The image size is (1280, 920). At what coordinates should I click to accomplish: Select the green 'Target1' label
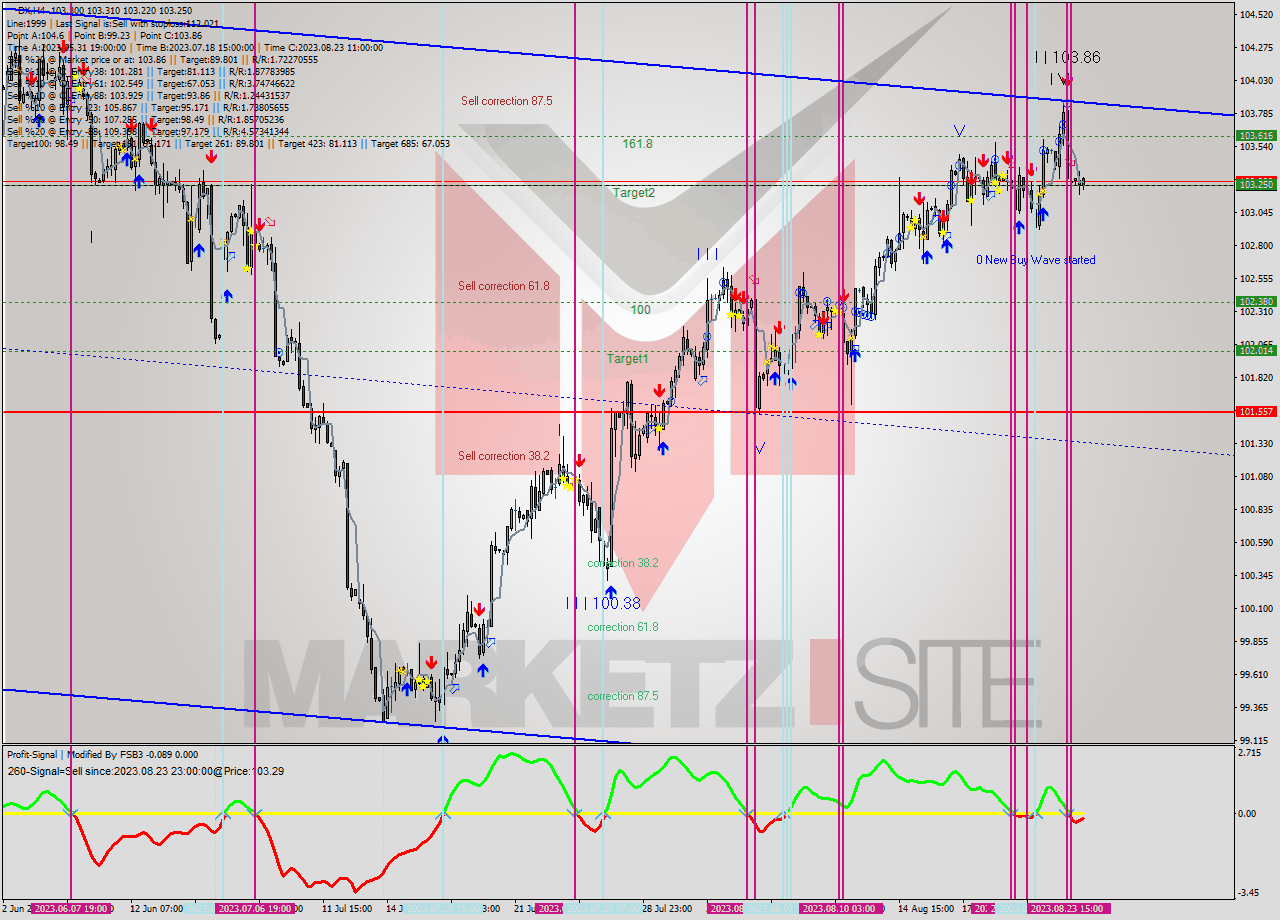pyautogui.click(x=628, y=358)
